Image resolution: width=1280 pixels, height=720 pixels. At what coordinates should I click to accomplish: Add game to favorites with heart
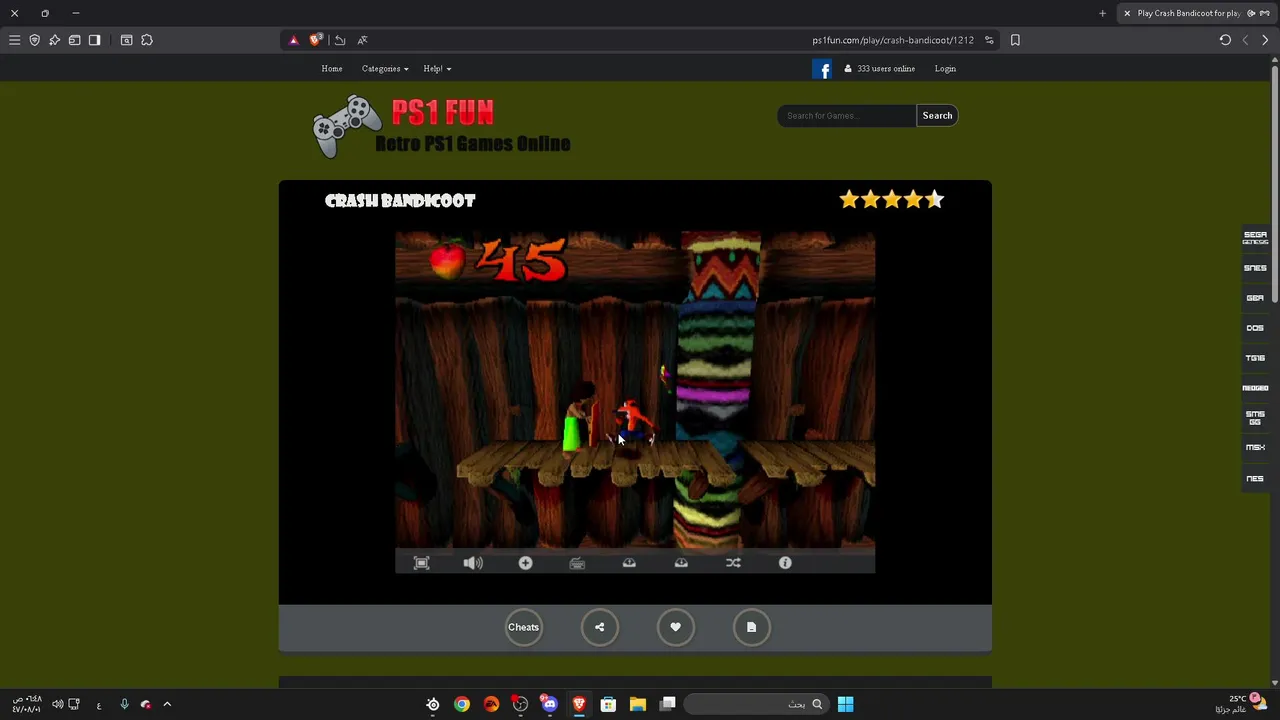[x=675, y=627]
